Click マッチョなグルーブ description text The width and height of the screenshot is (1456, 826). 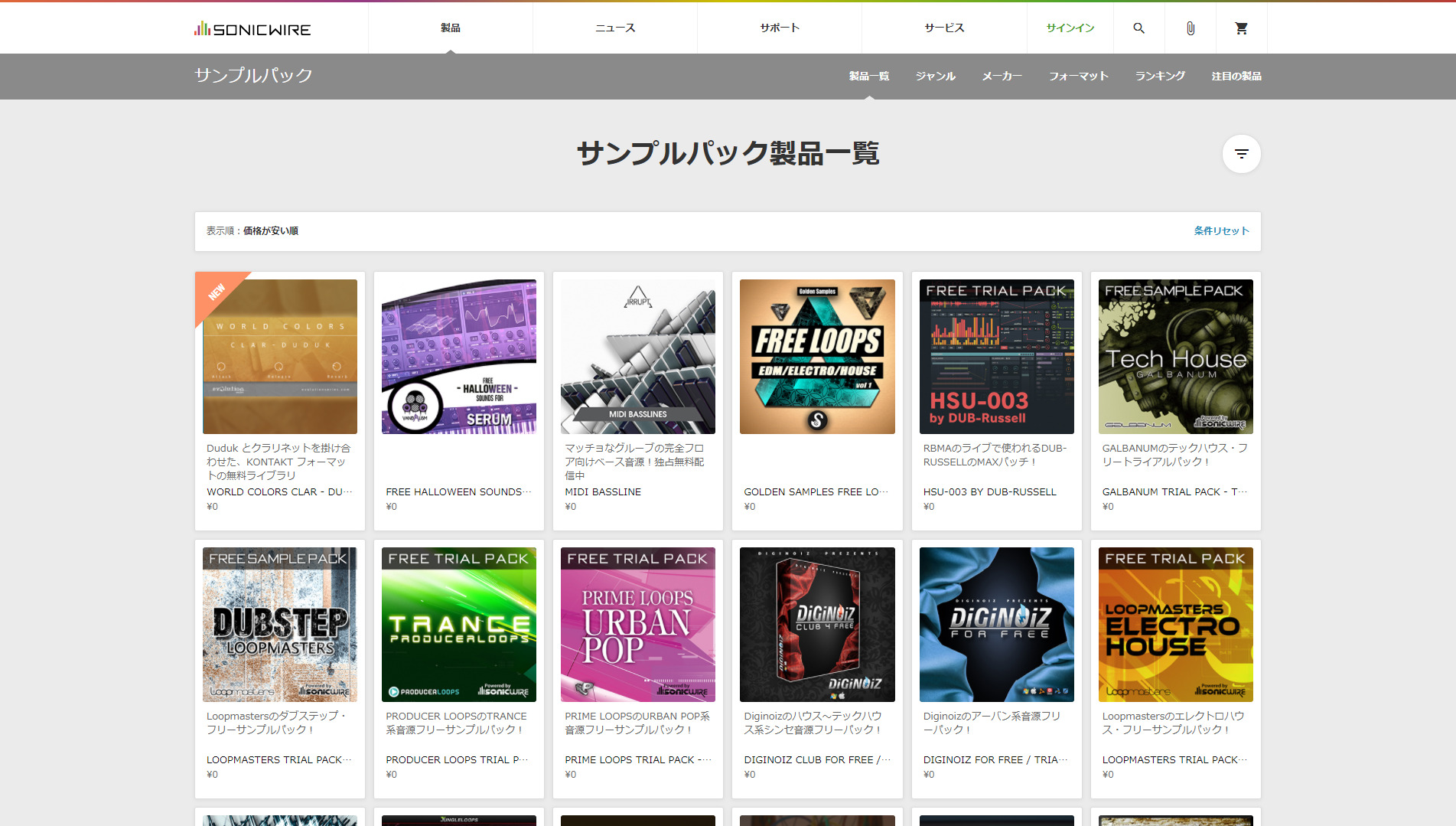coord(634,462)
